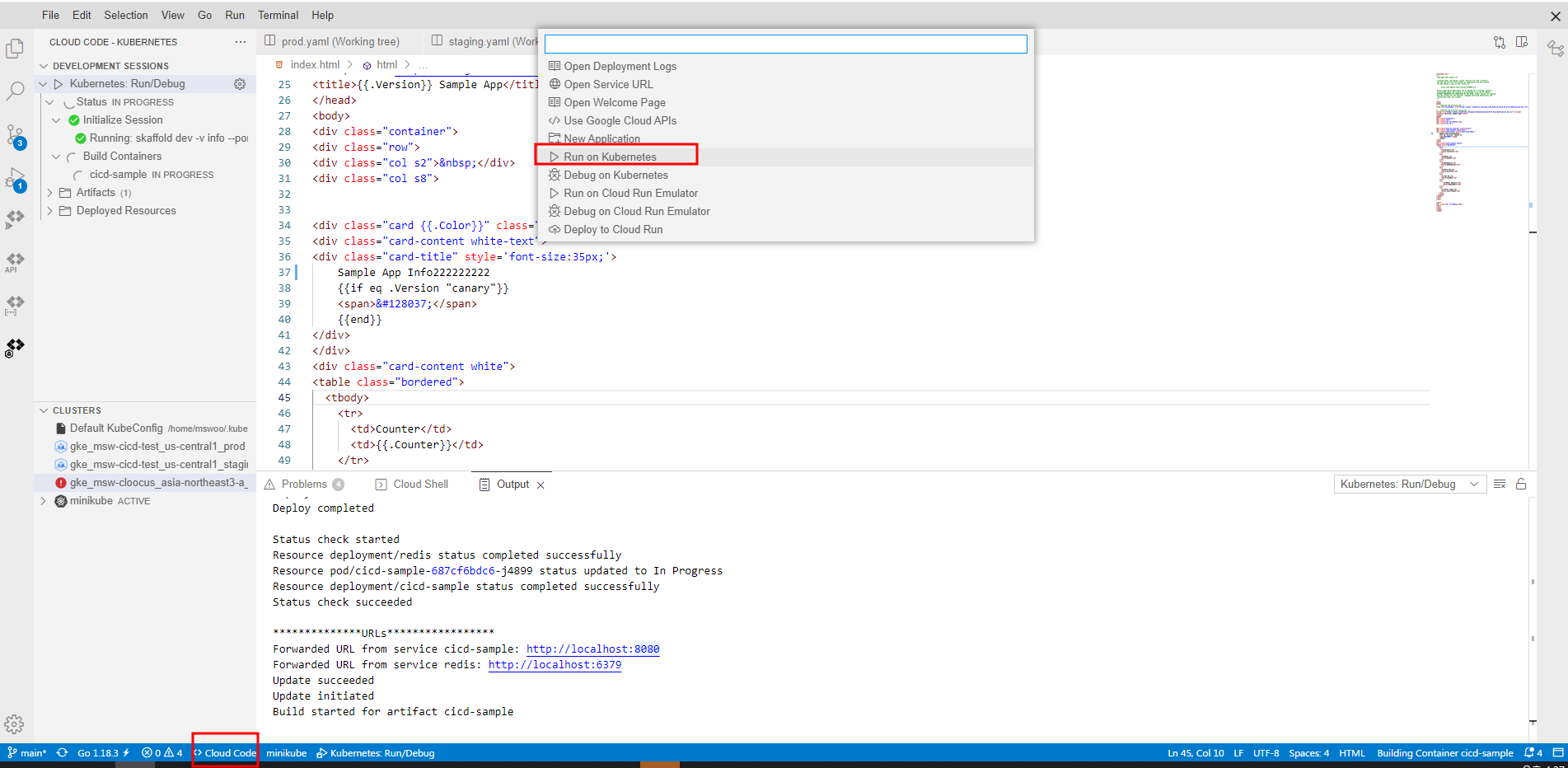Image resolution: width=1568 pixels, height=768 pixels.
Task: Open errors and warnings status item
Action: [x=162, y=753]
